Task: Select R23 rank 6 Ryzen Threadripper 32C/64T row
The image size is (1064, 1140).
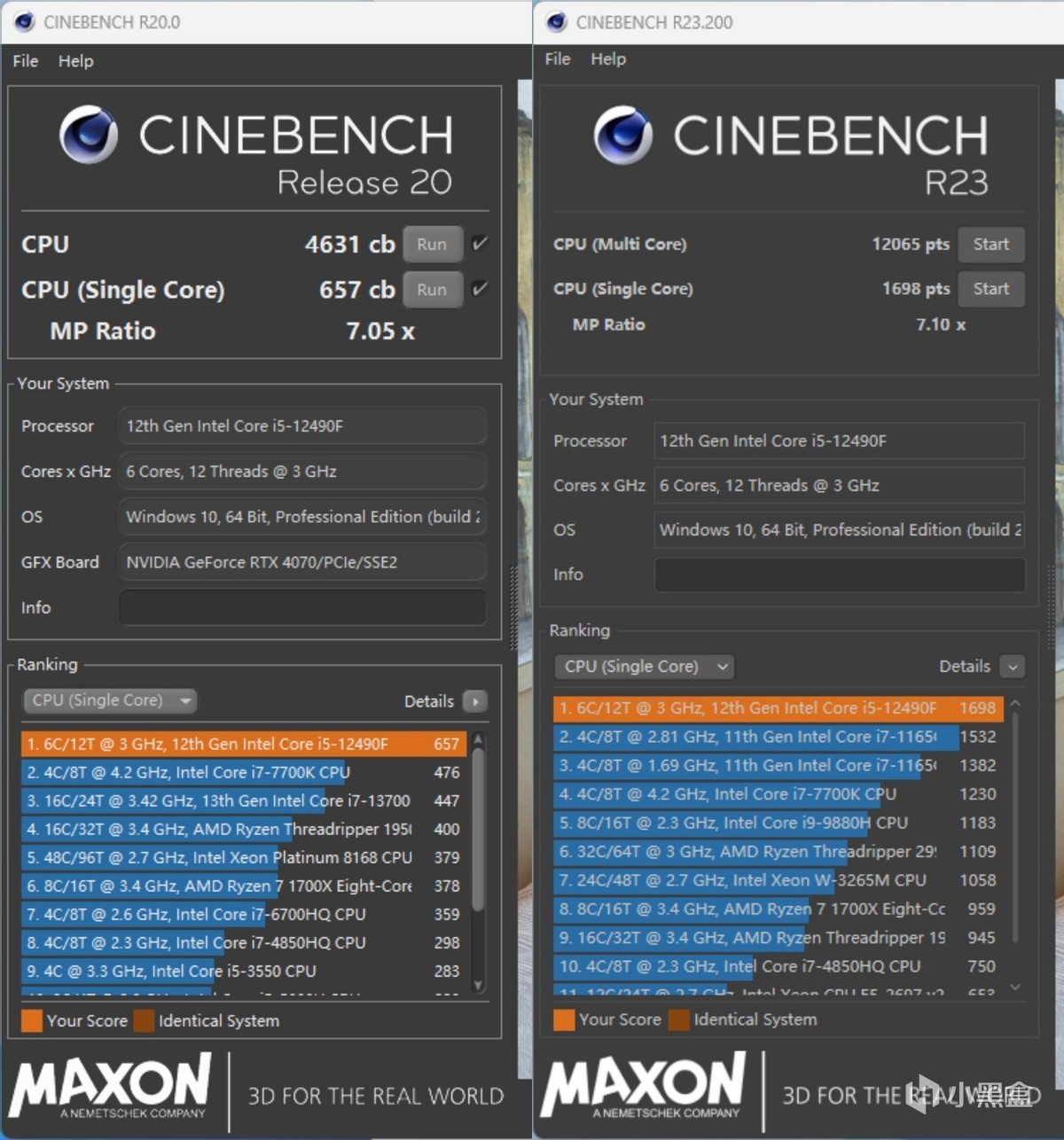Action: coord(778,851)
